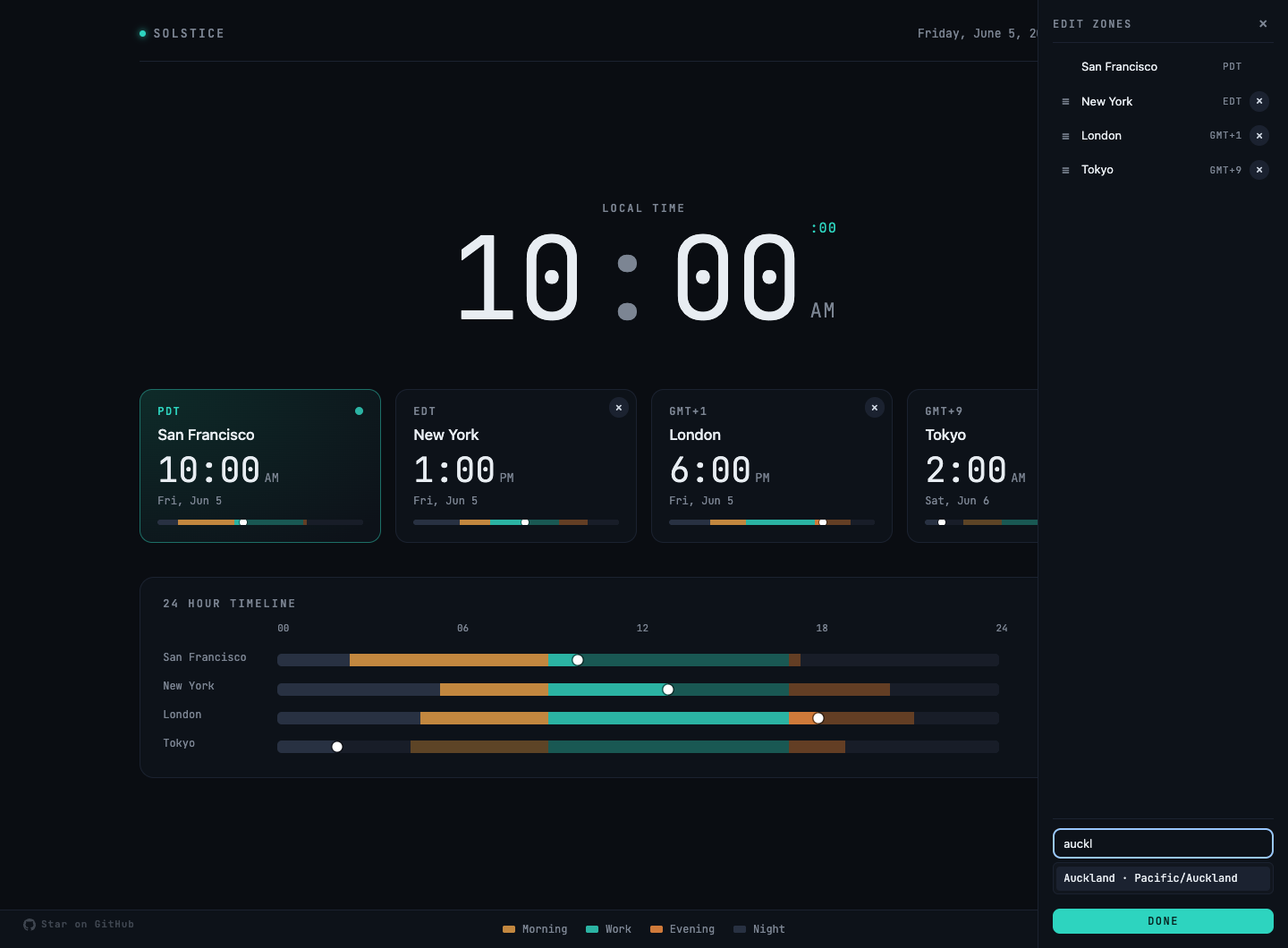Click the London row label in Edit Zones
The image size is (1288, 948).
(x=1101, y=136)
